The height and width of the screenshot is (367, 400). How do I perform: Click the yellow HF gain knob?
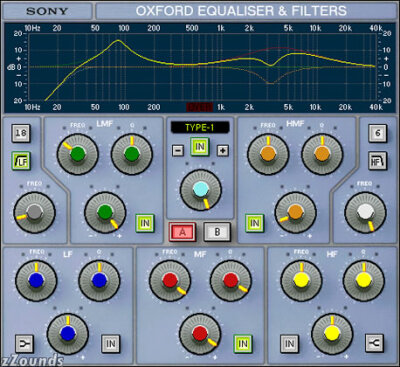pyautogui.click(x=332, y=334)
